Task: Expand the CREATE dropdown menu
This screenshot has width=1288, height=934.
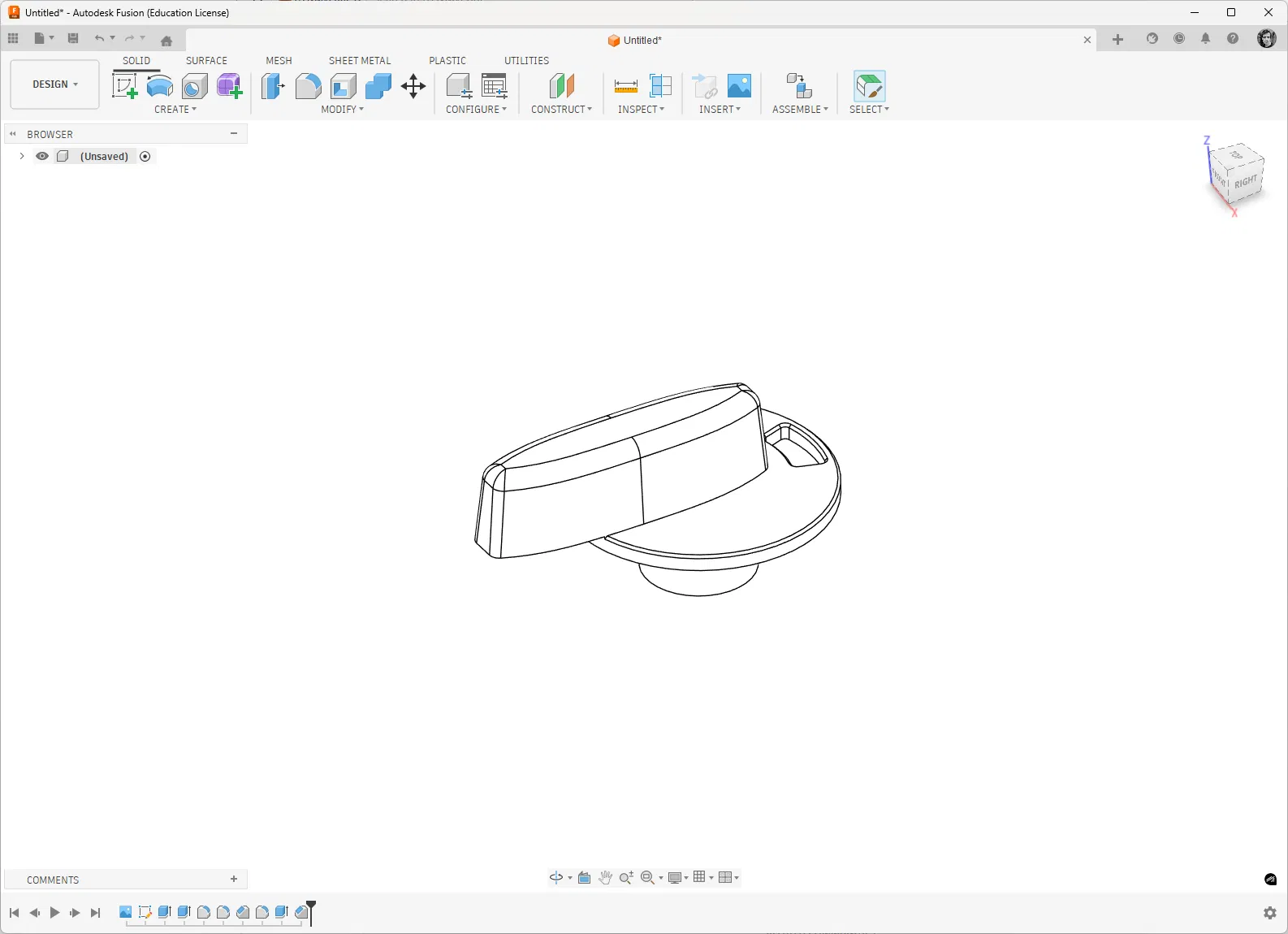Action: pyautogui.click(x=175, y=110)
